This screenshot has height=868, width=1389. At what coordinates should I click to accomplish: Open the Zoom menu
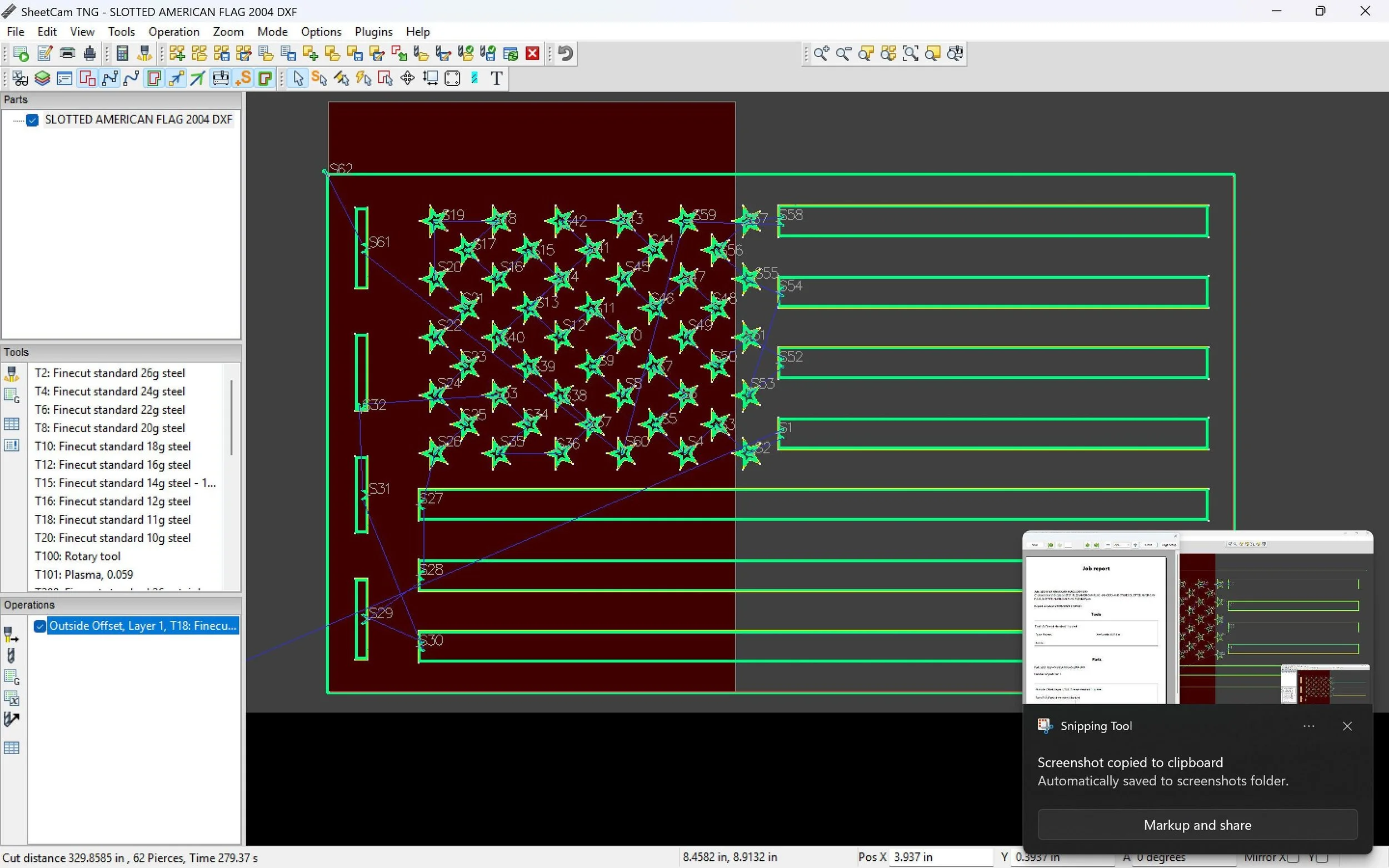click(x=228, y=32)
